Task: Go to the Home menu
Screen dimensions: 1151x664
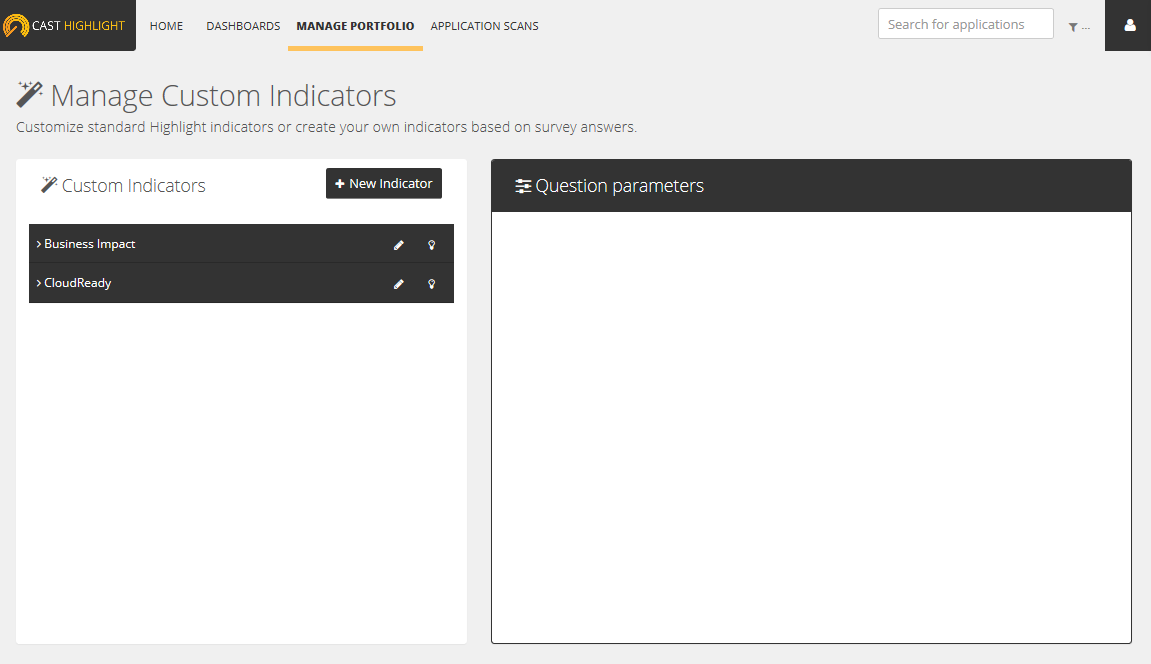Action: click(x=166, y=26)
